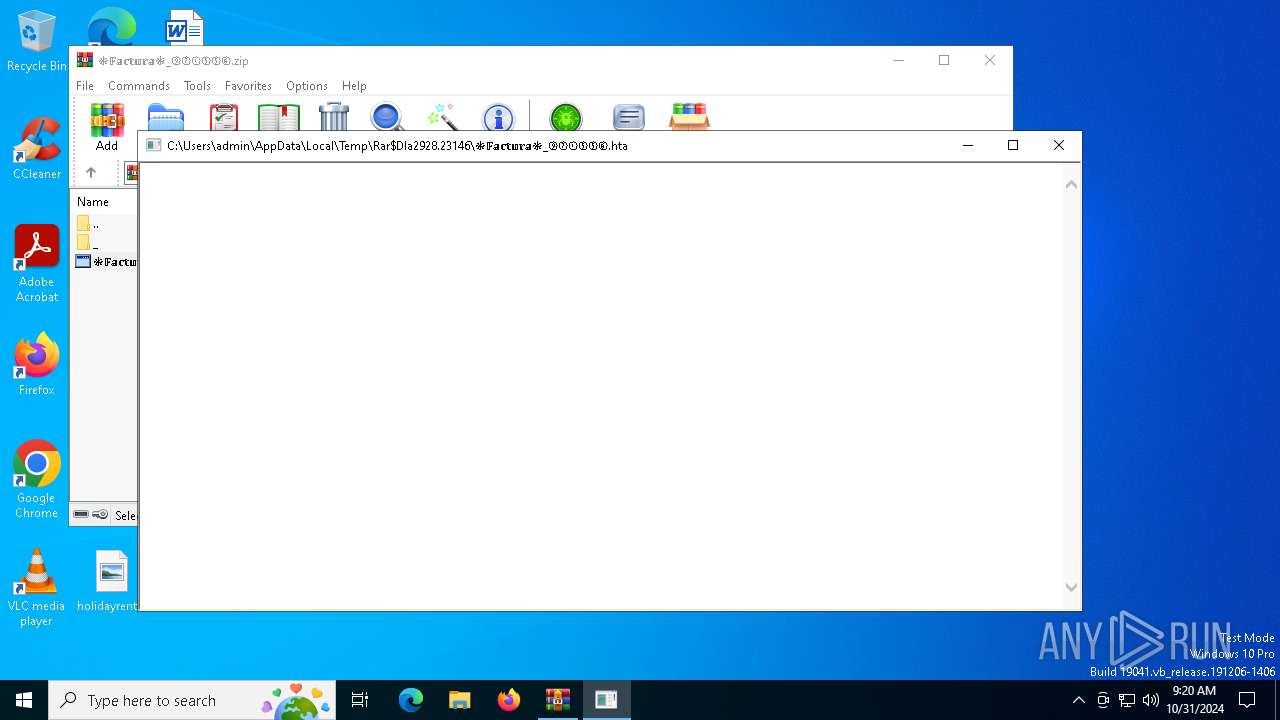The image size is (1280, 720).
Task: Open Task View from taskbar
Action: coord(360,700)
